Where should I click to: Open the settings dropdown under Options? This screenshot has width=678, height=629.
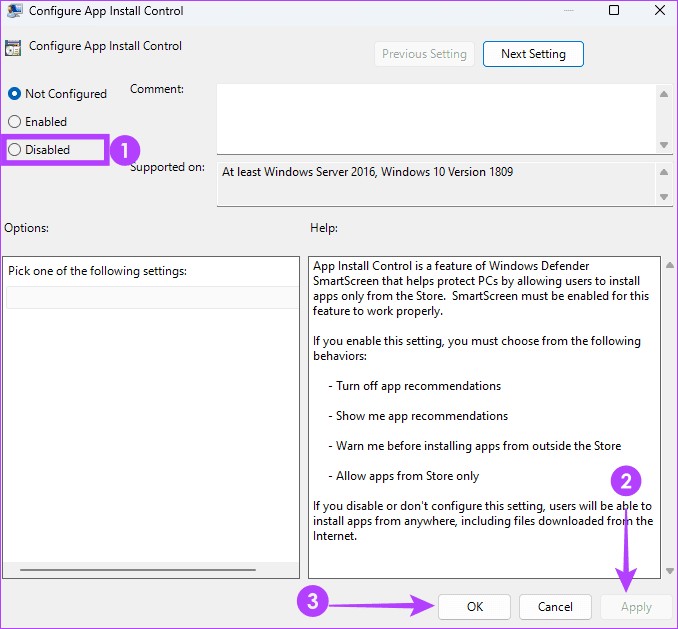click(x=151, y=297)
